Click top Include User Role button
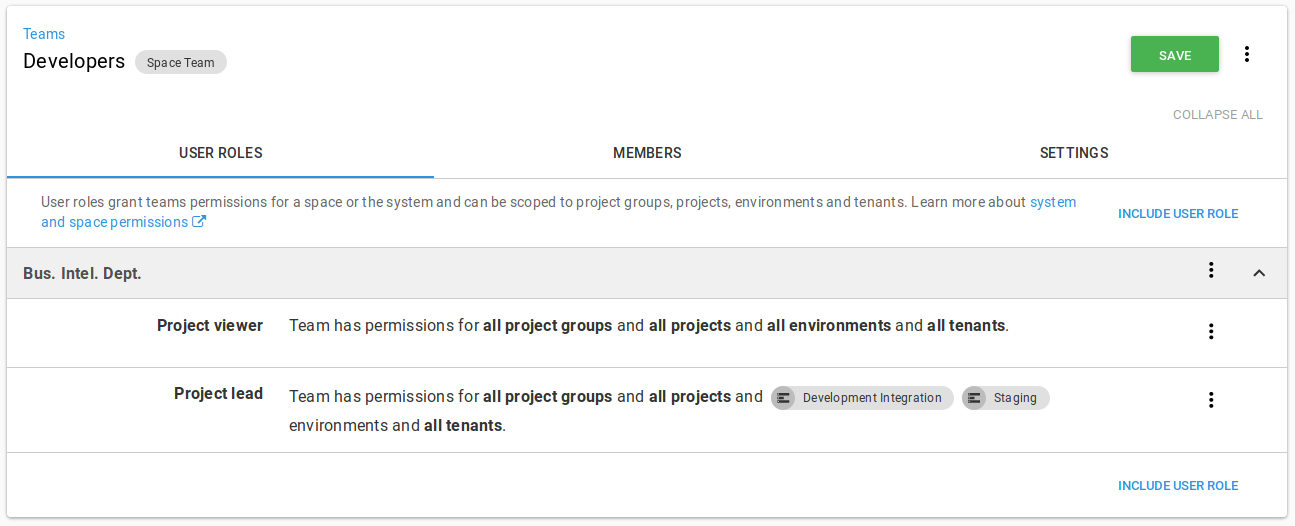Image resolution: width=1295 pixels, height=526 pixels. point(1177,214)
